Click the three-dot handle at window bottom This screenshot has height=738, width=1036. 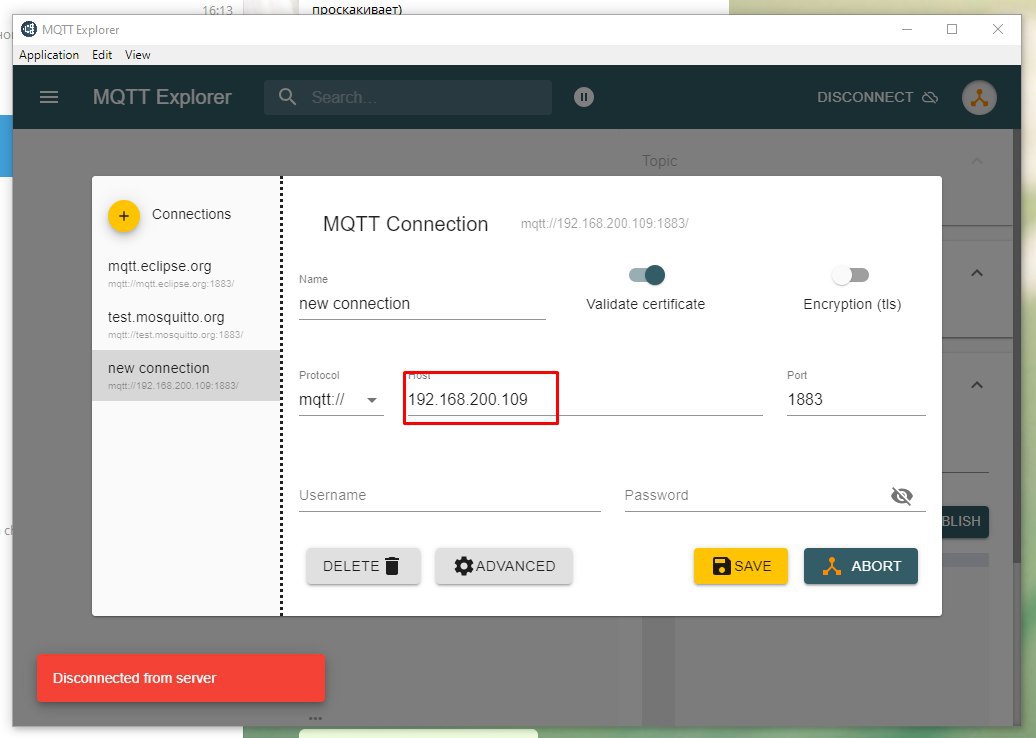tap(315, 718)
